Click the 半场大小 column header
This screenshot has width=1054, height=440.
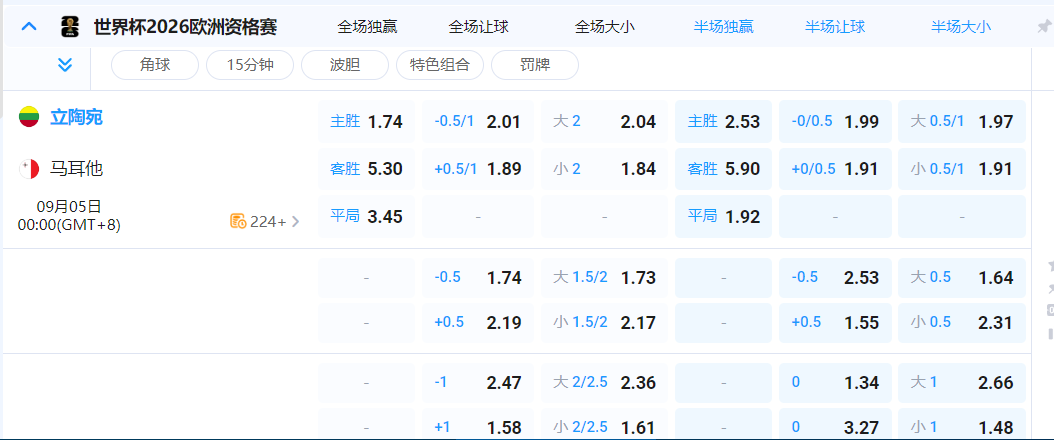(961, 27)
